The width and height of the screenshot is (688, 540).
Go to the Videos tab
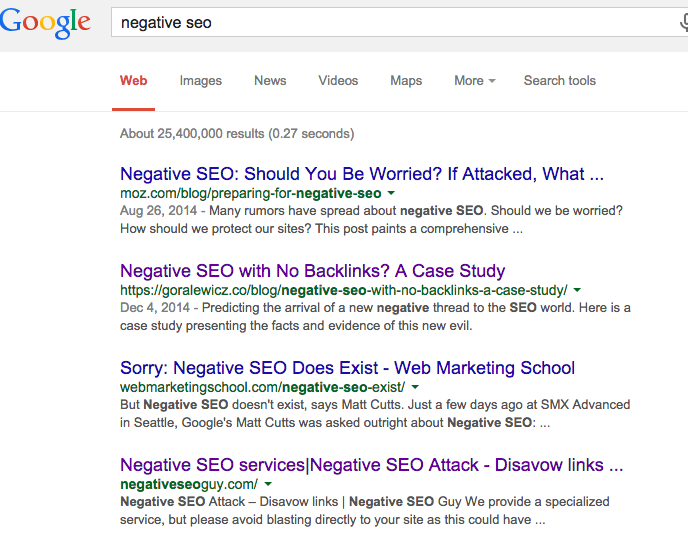click(x=338, y=81)
